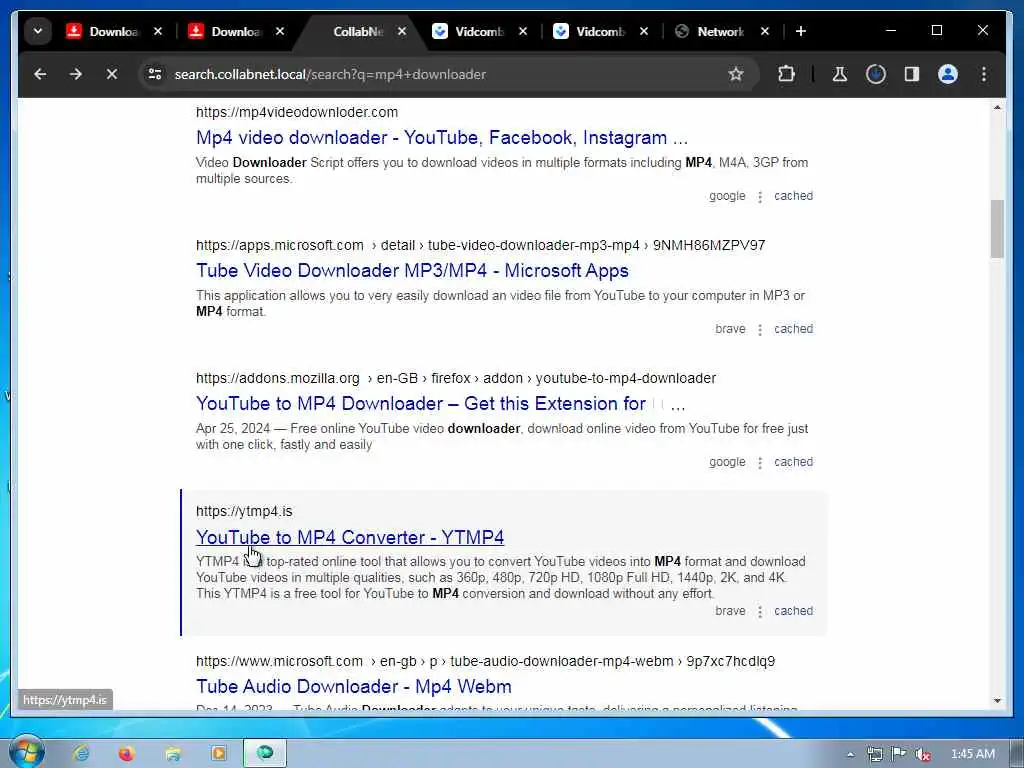
Task: Stop page loading with X button
Action: tap(112, 74)
